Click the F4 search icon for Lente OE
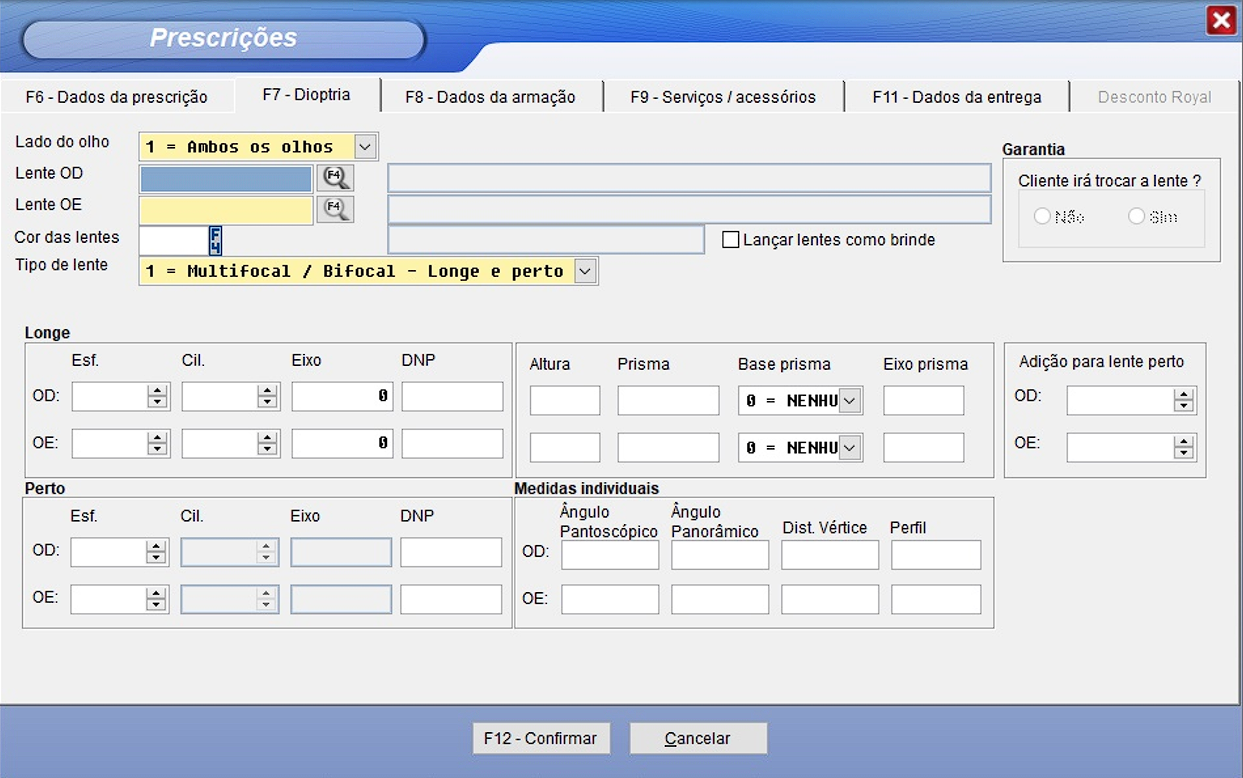The height and width of the screenshot is (778, 1243). (x=335, y=209)
